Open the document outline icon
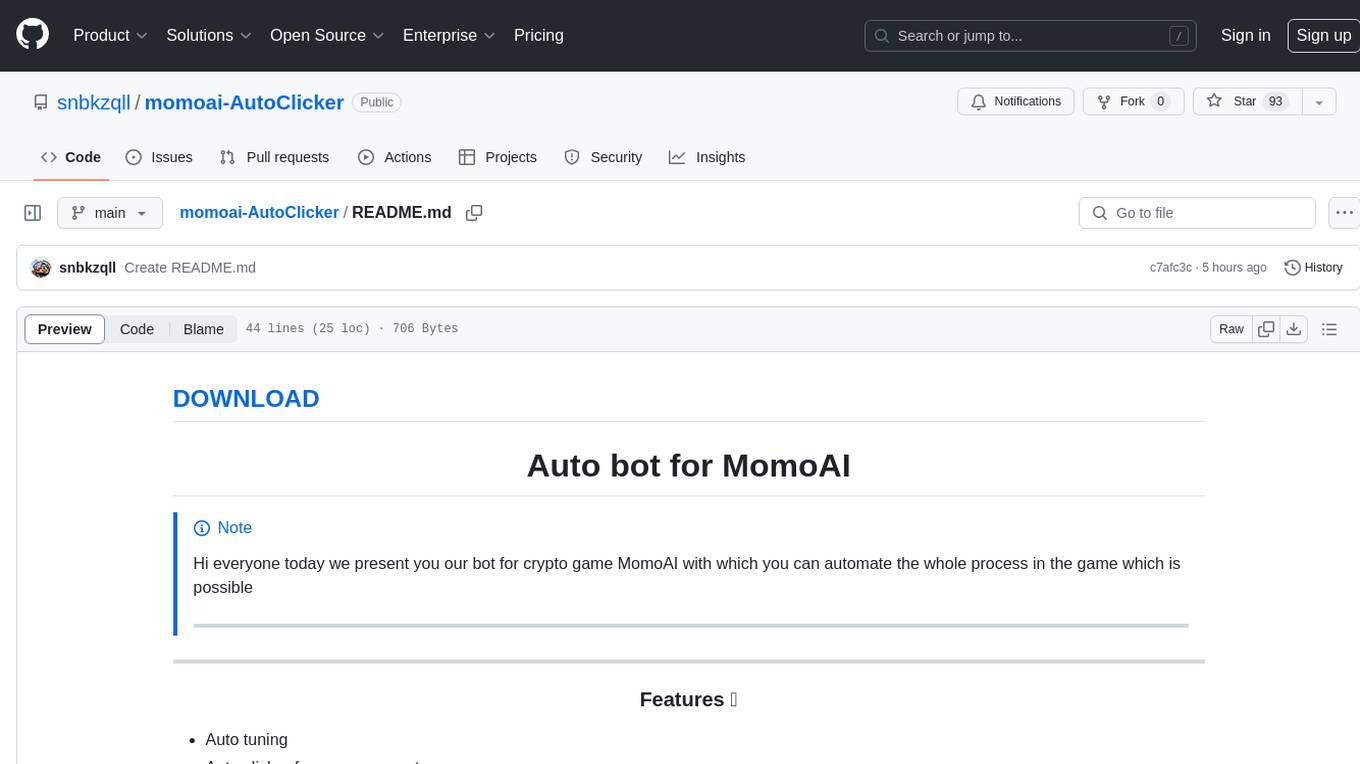 pos(1329,329)
